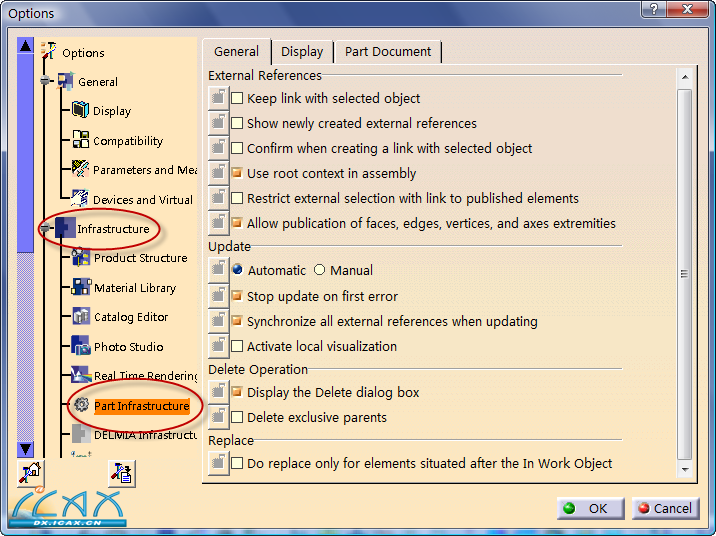The width and height of the screenshot is (716, 536).
Task: Click tree panel scroll down arrow
Action: coord(26,449)
